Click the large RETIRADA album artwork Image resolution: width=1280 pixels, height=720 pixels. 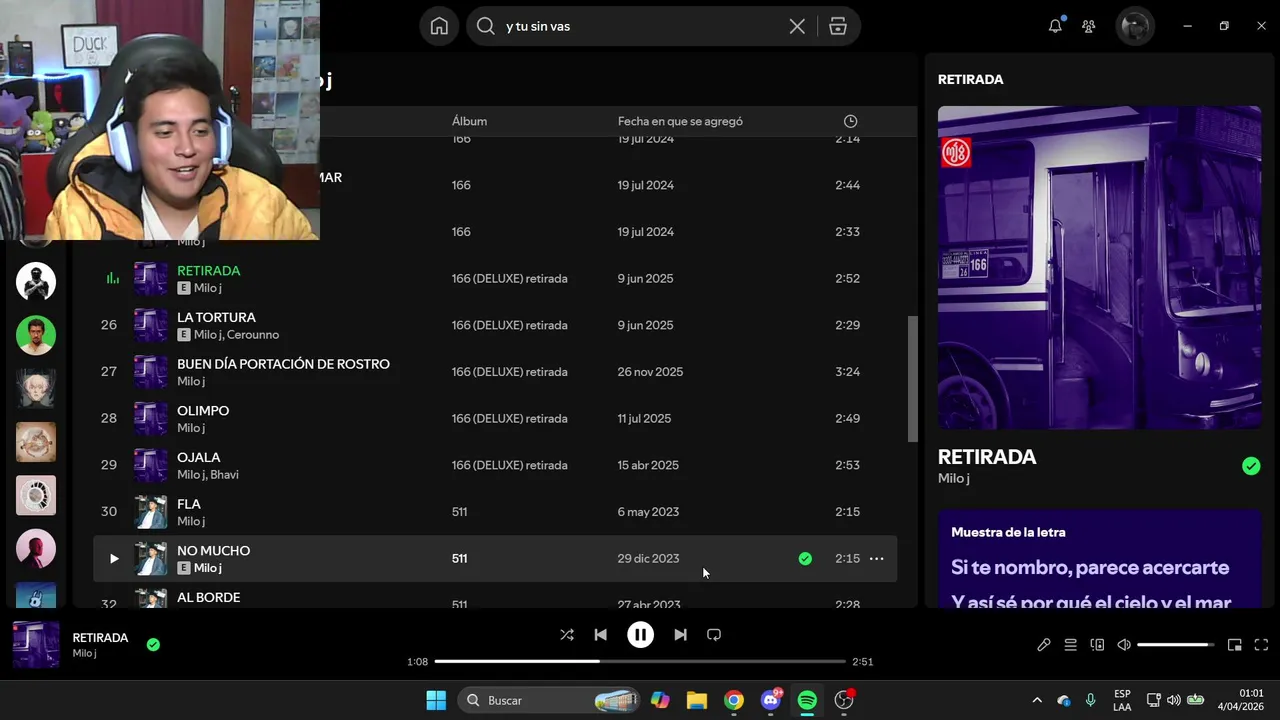(1099, 267)
